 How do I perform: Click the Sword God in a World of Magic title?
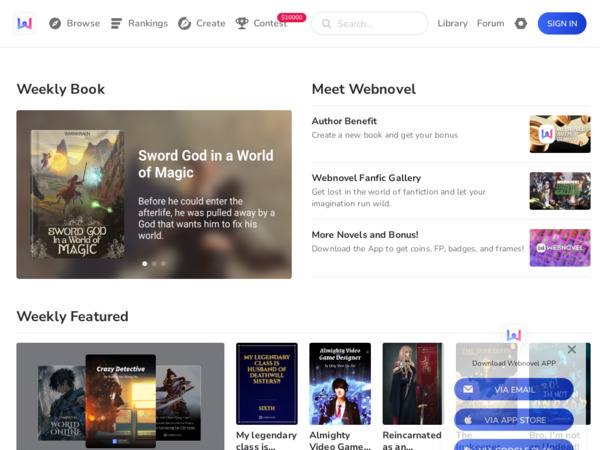click(206, 164)
